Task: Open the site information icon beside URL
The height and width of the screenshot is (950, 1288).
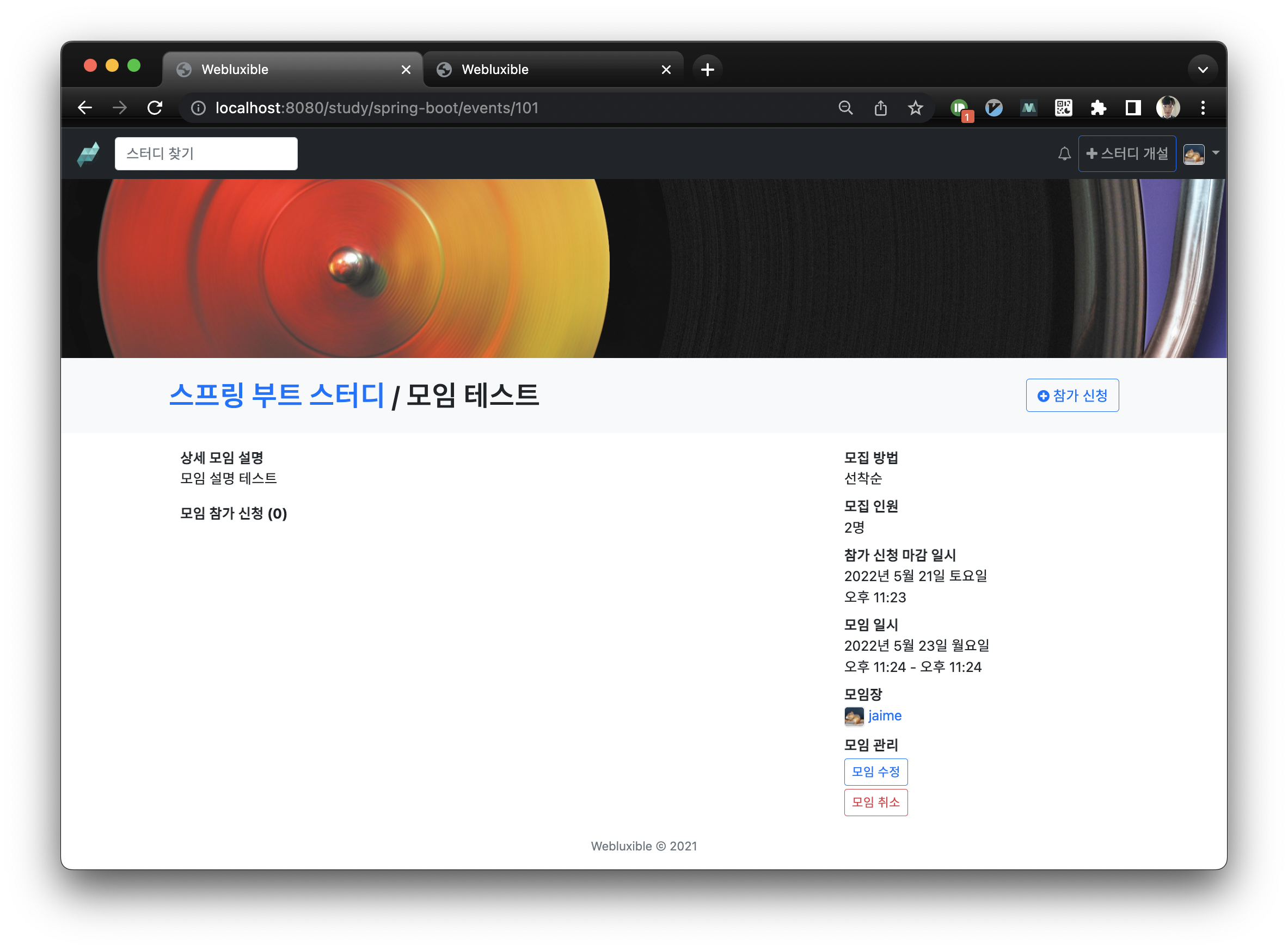Action: coord(198,108)
